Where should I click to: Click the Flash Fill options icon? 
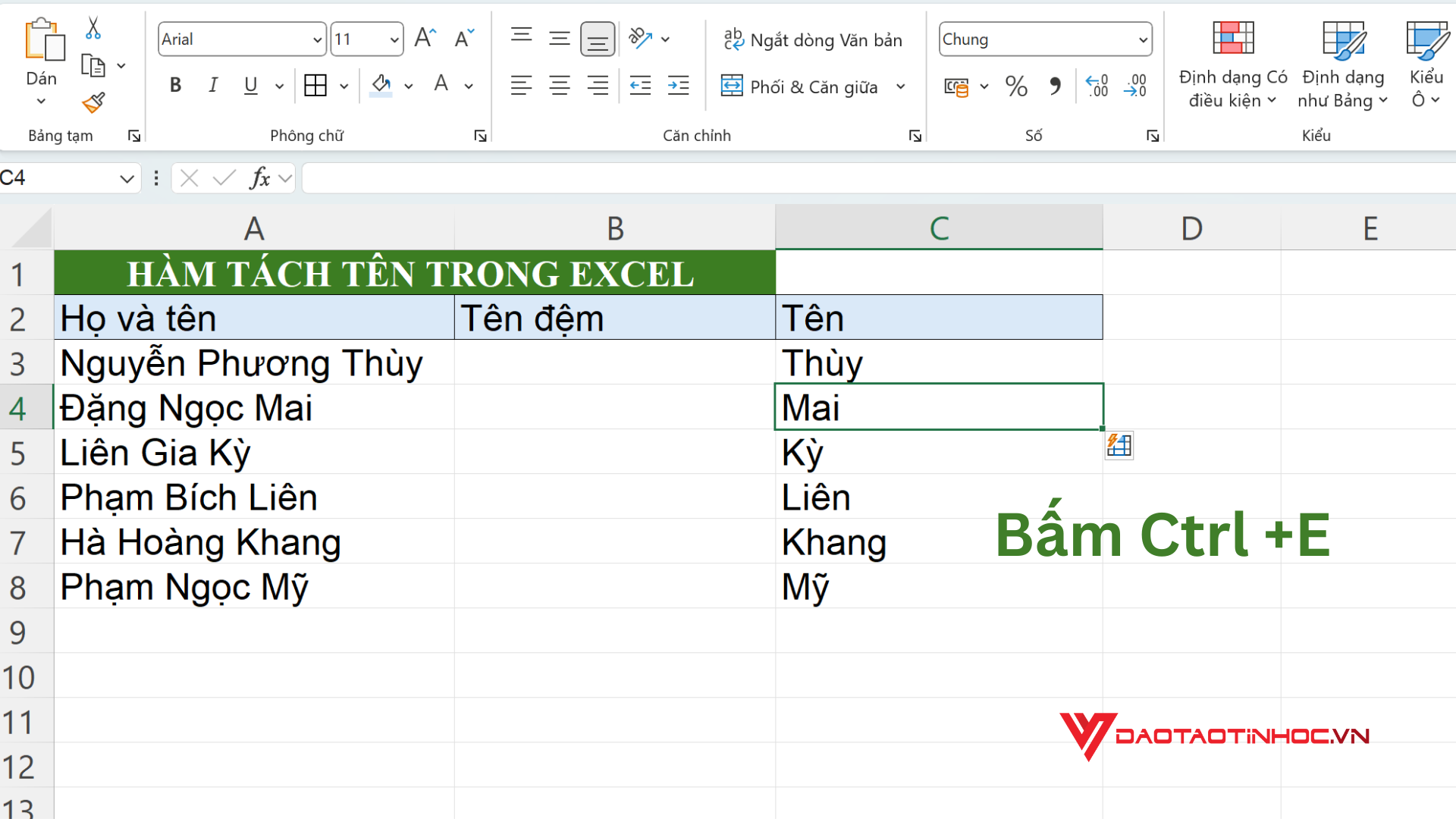click(1119, 445)
